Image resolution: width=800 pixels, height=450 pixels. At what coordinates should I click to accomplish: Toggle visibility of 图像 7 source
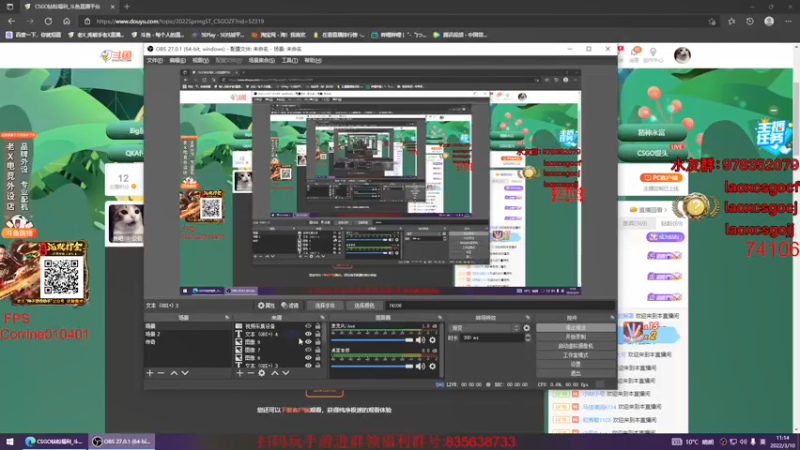(308, 350)
